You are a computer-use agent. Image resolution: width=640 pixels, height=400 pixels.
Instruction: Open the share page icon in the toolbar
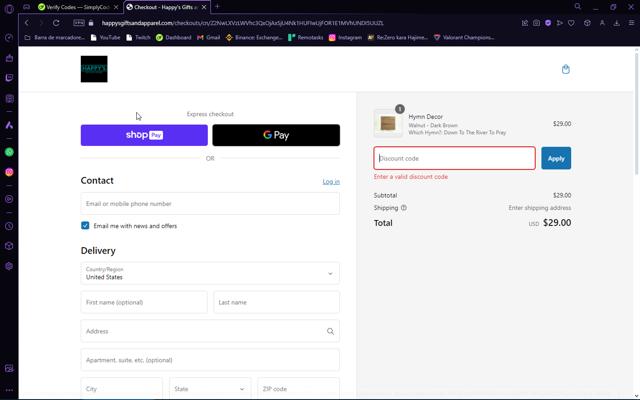(525, 23)
